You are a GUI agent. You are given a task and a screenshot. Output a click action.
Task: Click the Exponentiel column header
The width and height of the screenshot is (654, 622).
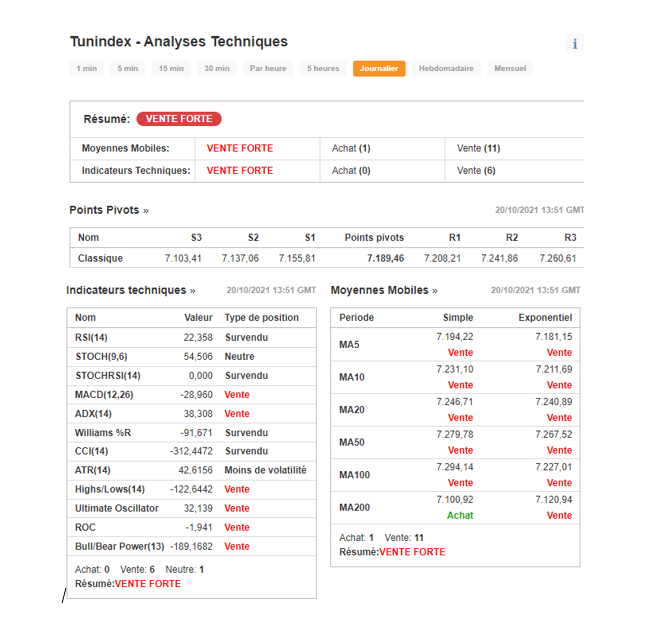(545, 317)
